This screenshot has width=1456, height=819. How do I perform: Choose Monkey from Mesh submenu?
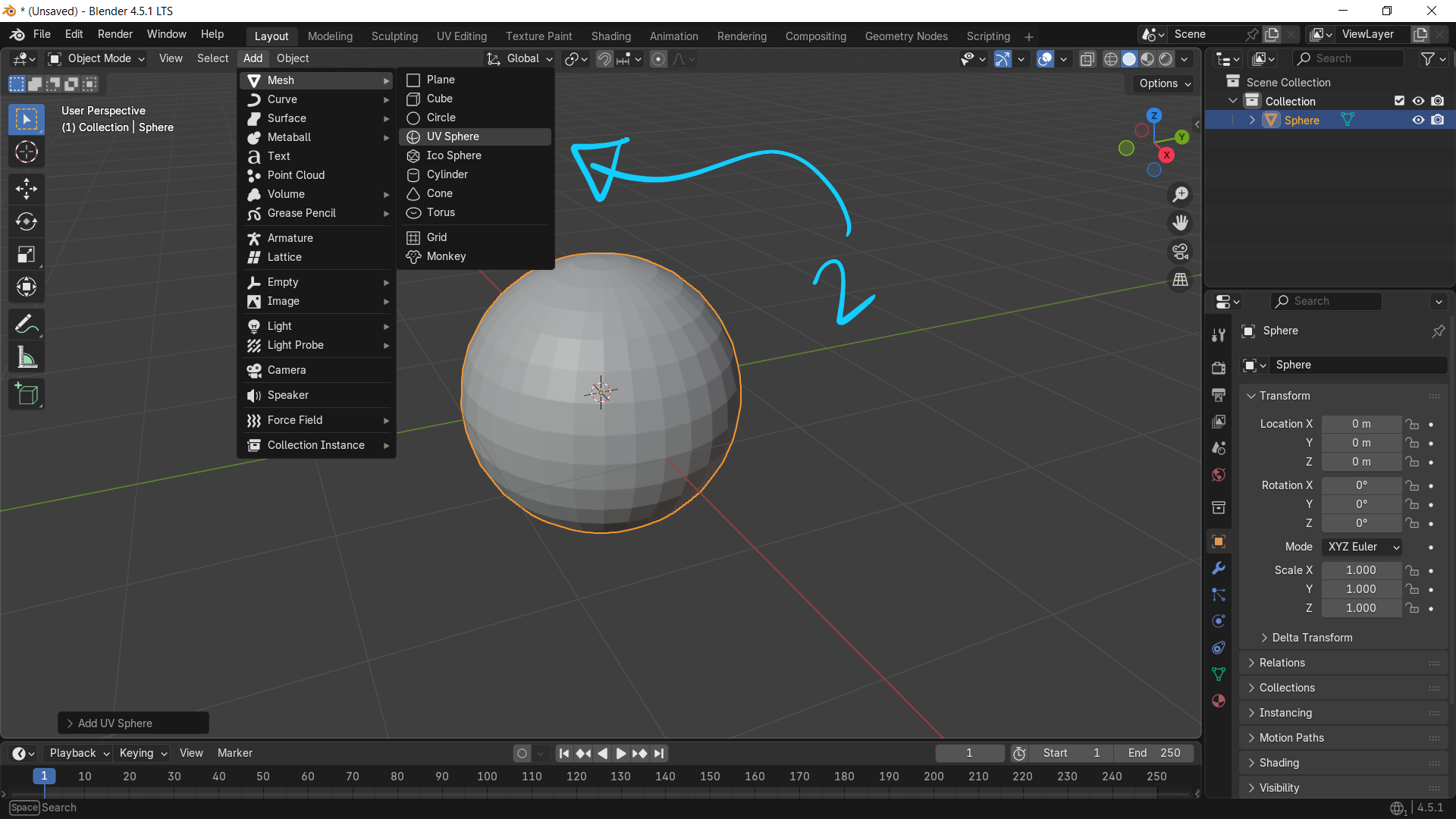point(475,256)
